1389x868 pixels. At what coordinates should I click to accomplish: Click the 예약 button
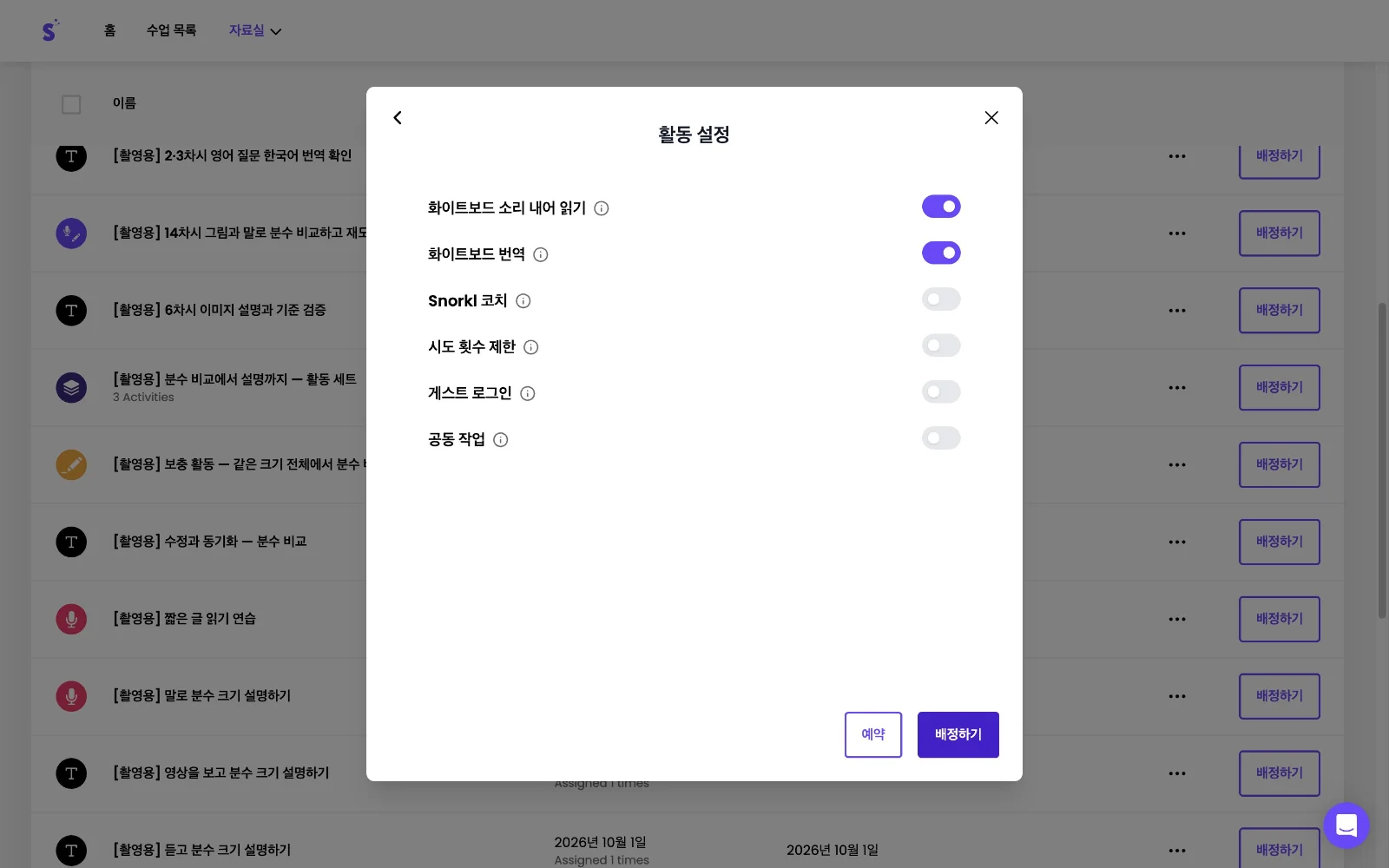pyautogui.click(x=873, y=734)
